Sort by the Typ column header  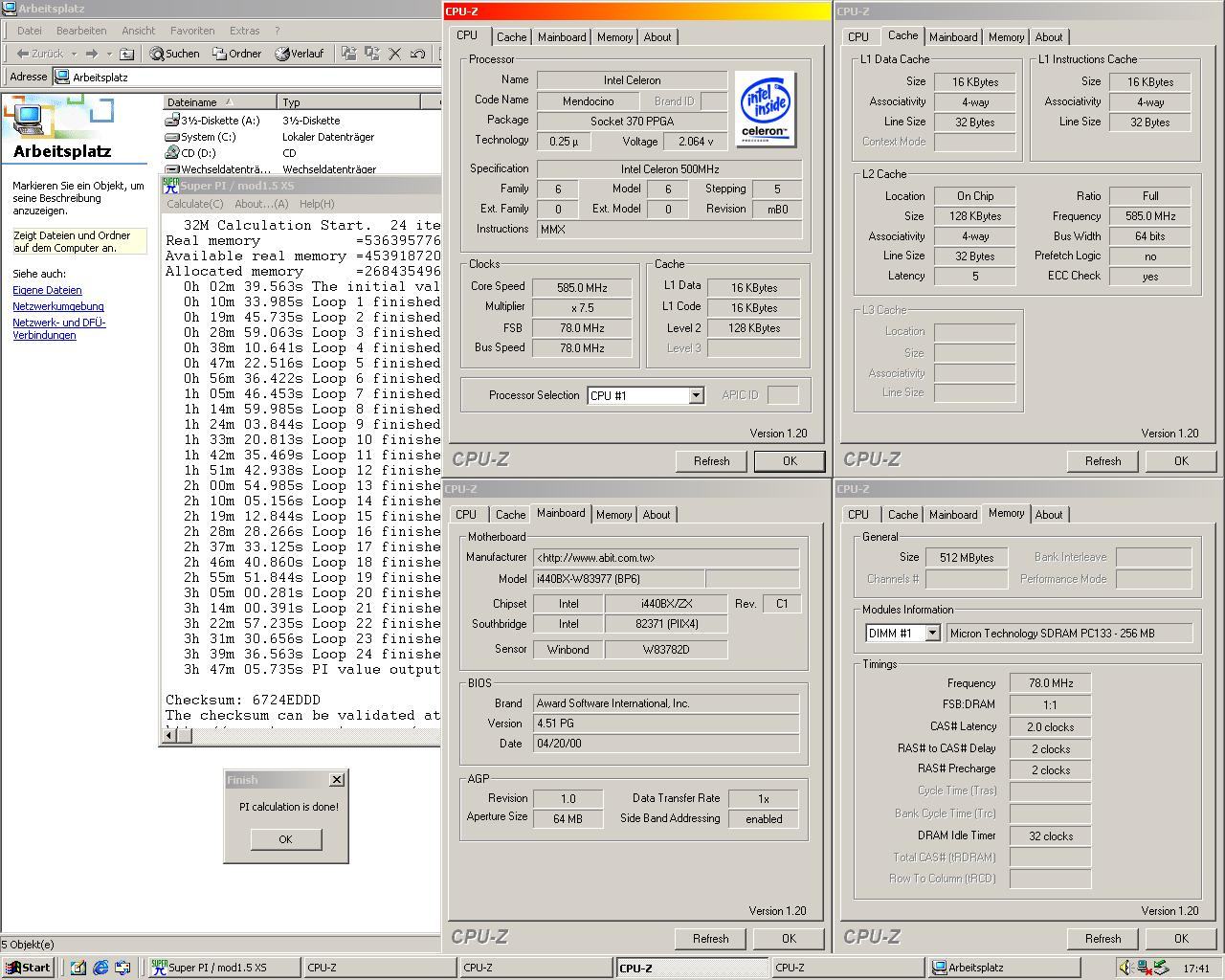[347, 102]
